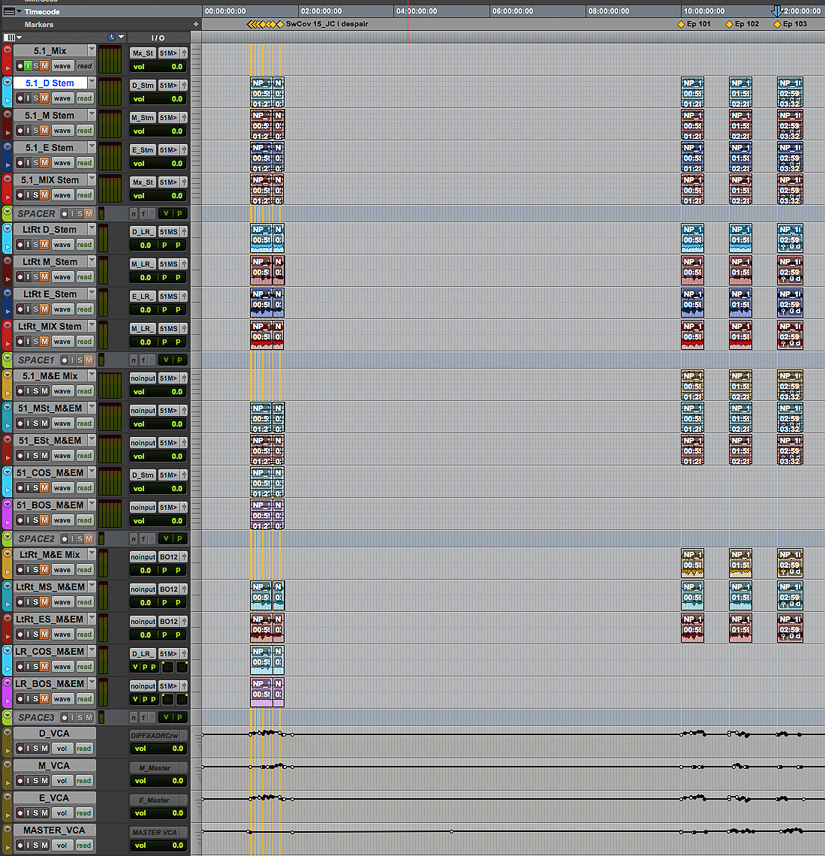Open the wave track view selector on 51_COS_M&EM
Image resolution: width=825 pixels, height=856 pixels.
63,488
